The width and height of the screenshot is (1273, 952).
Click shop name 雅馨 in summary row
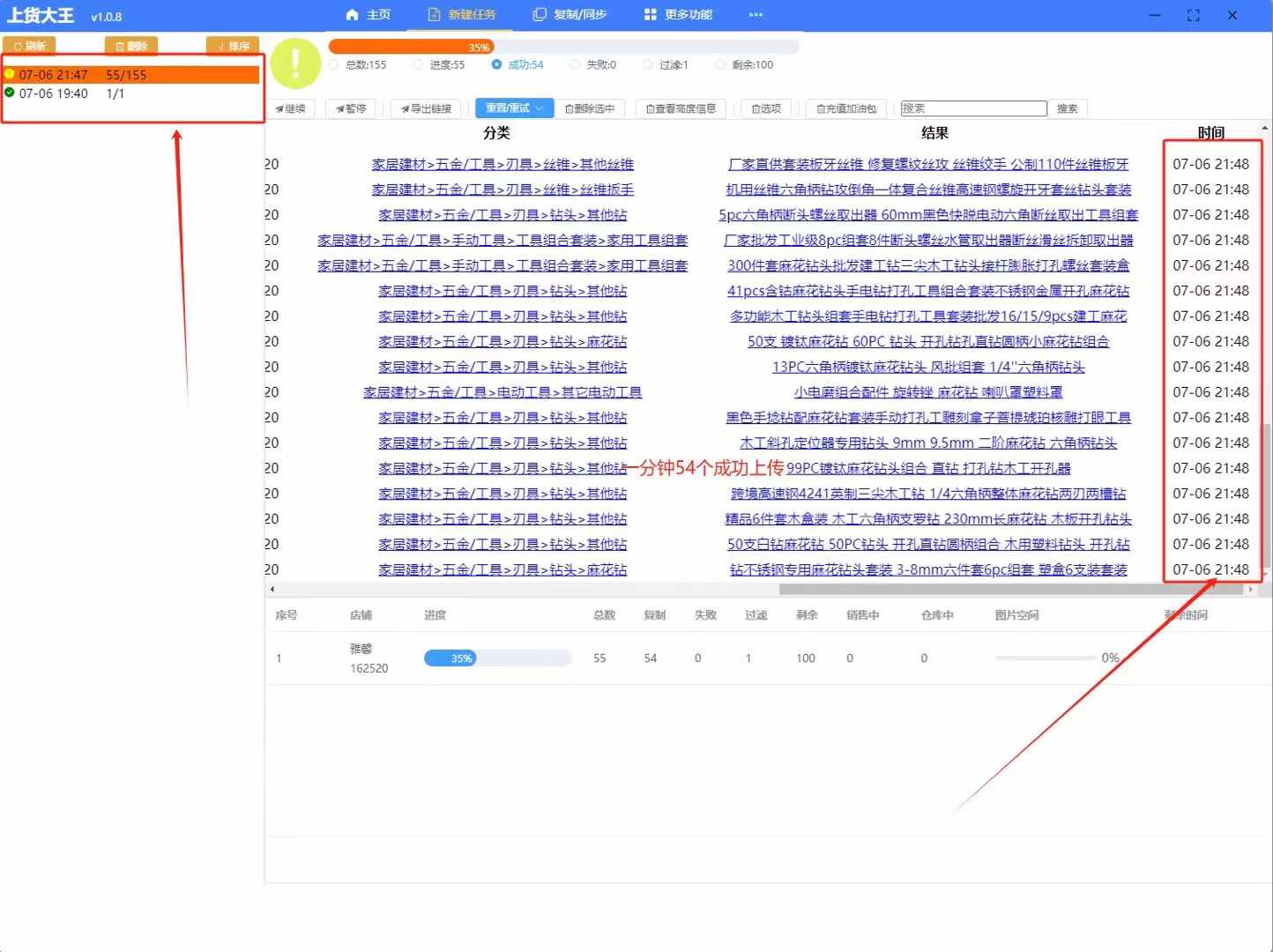pyautogui.click(x=361, y=649)
